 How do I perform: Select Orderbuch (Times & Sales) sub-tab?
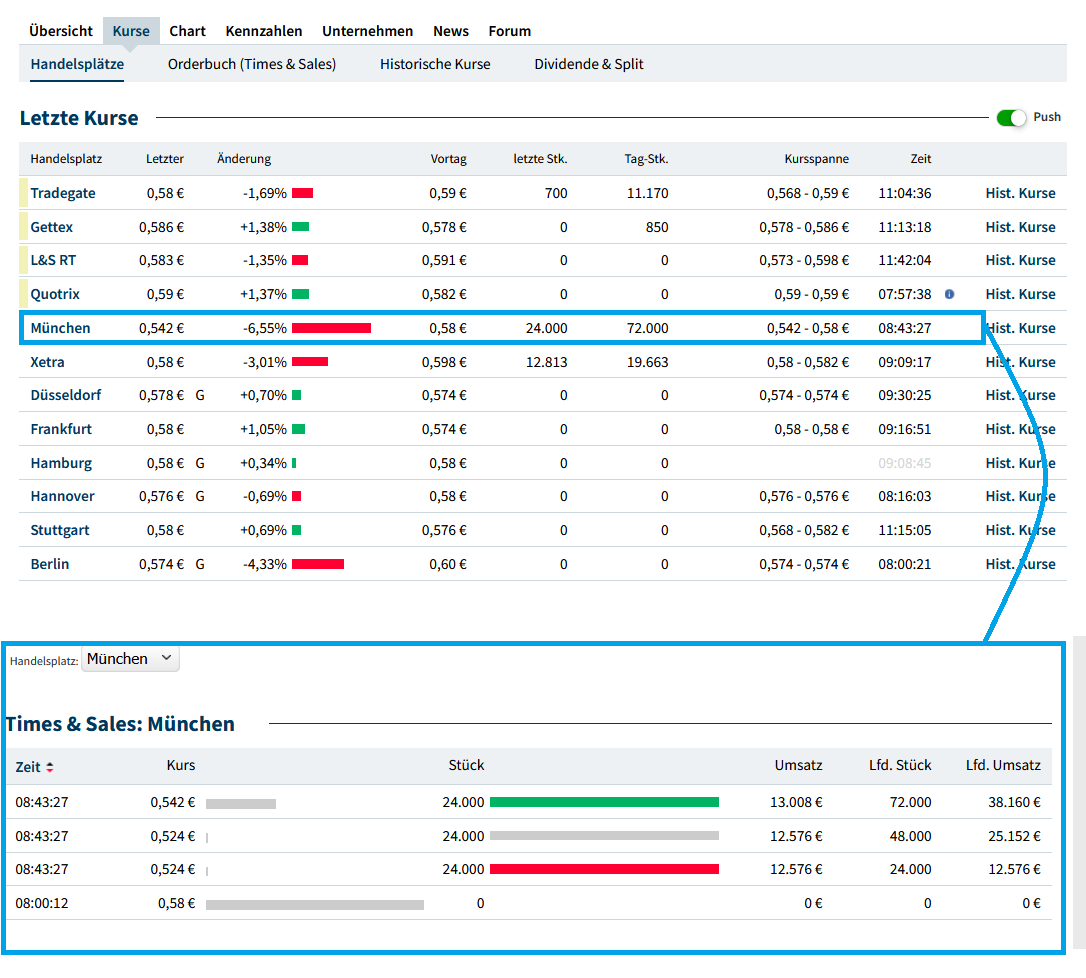pos(251,64)
